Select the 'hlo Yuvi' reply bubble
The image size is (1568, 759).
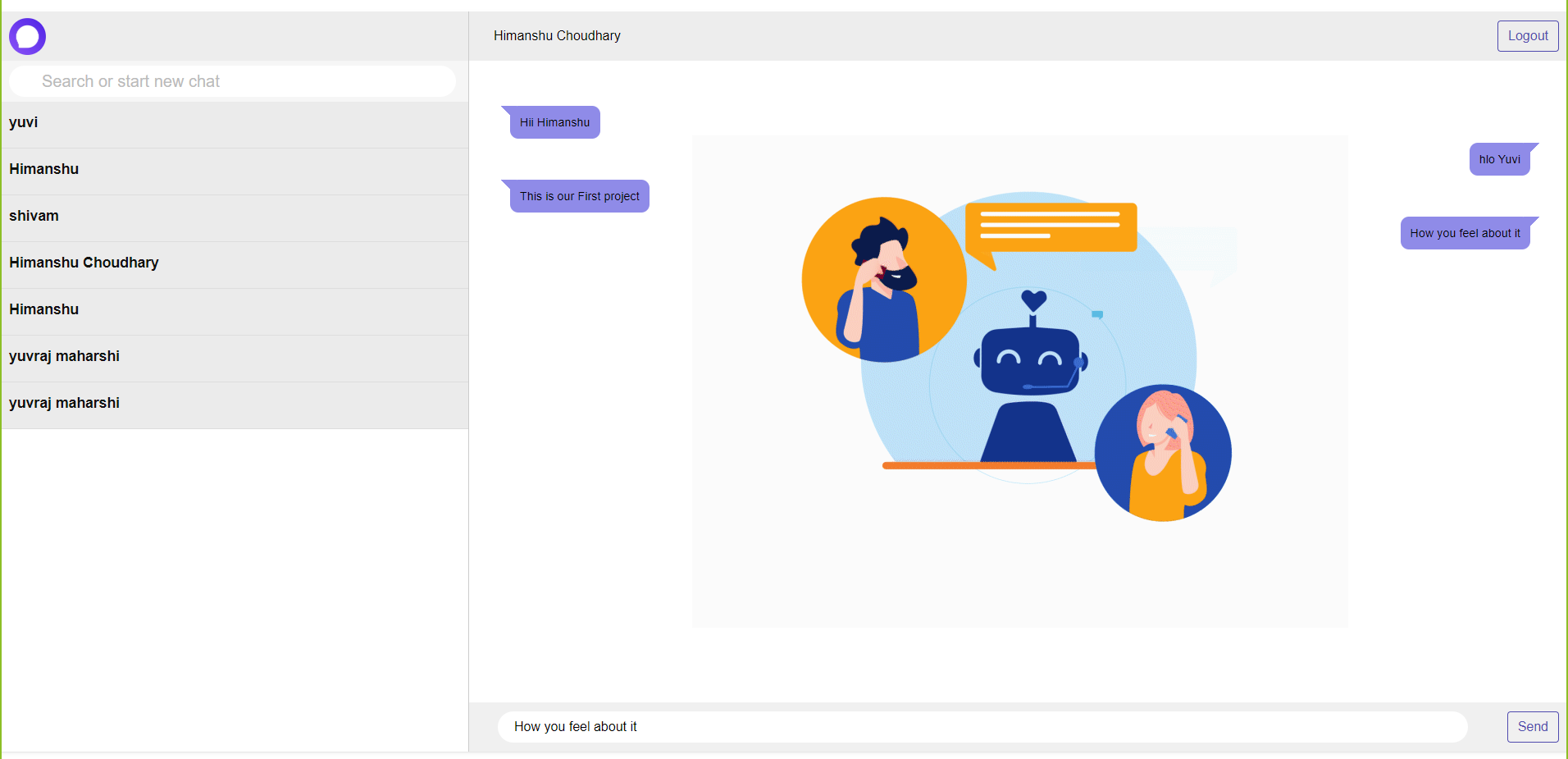[x=1499, y=159]
